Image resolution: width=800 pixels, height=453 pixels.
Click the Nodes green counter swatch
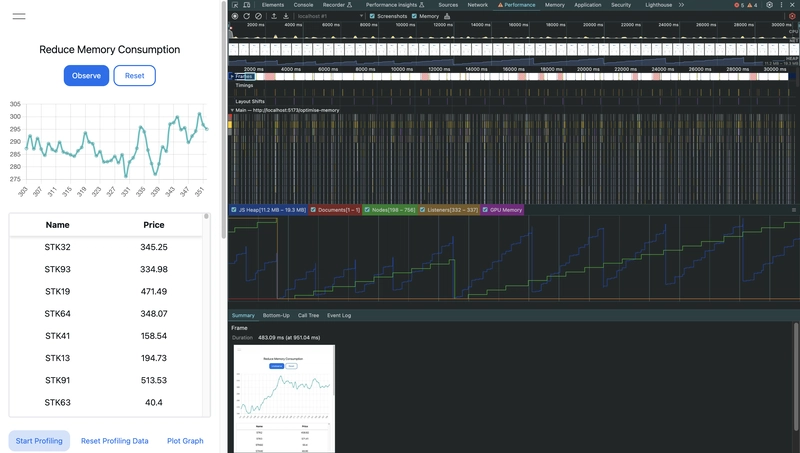367,210
